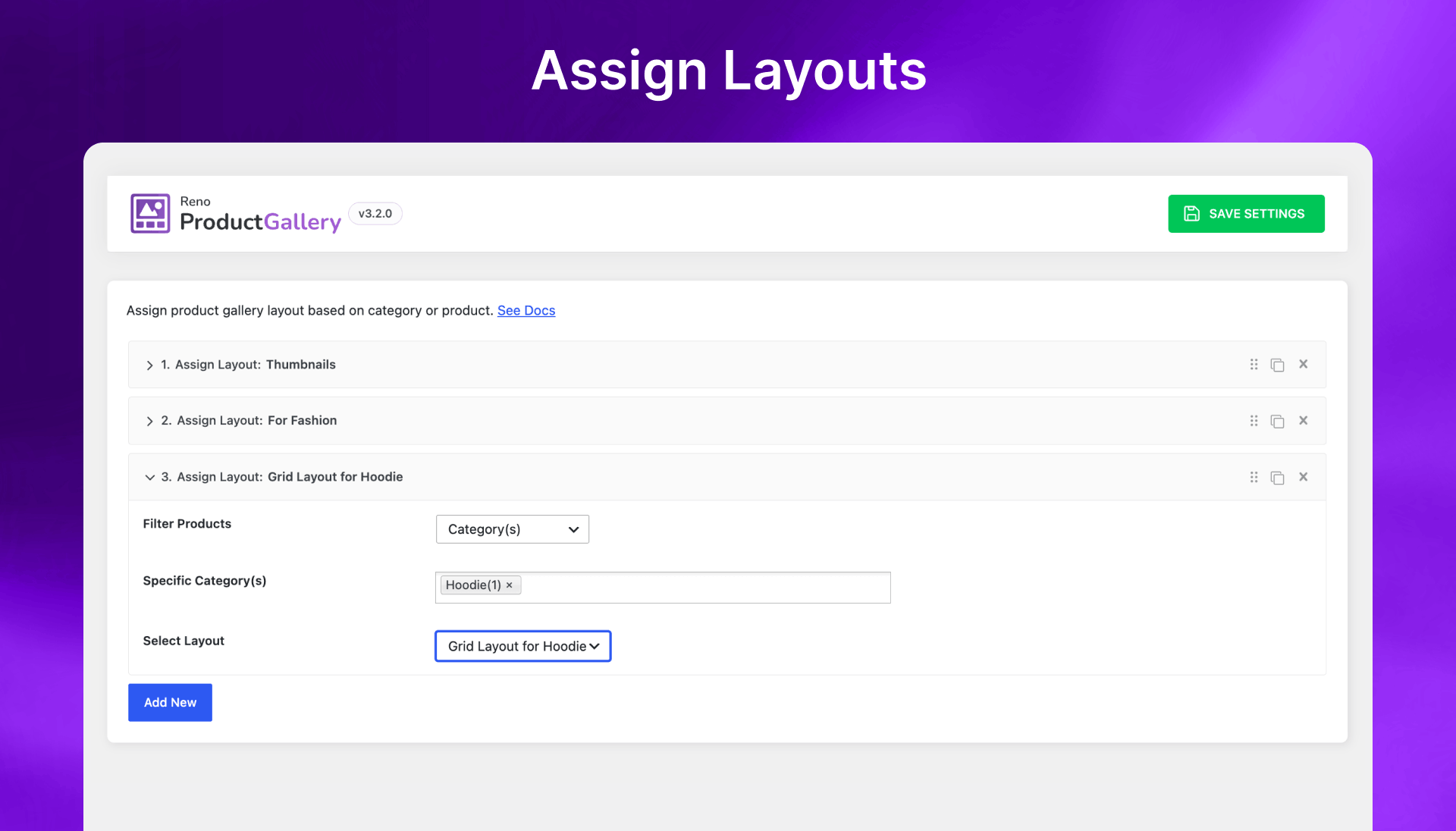Click the Filter Products label
Image resolution: width=1456 pixels, height=831 pixels.
coord(187,524)
